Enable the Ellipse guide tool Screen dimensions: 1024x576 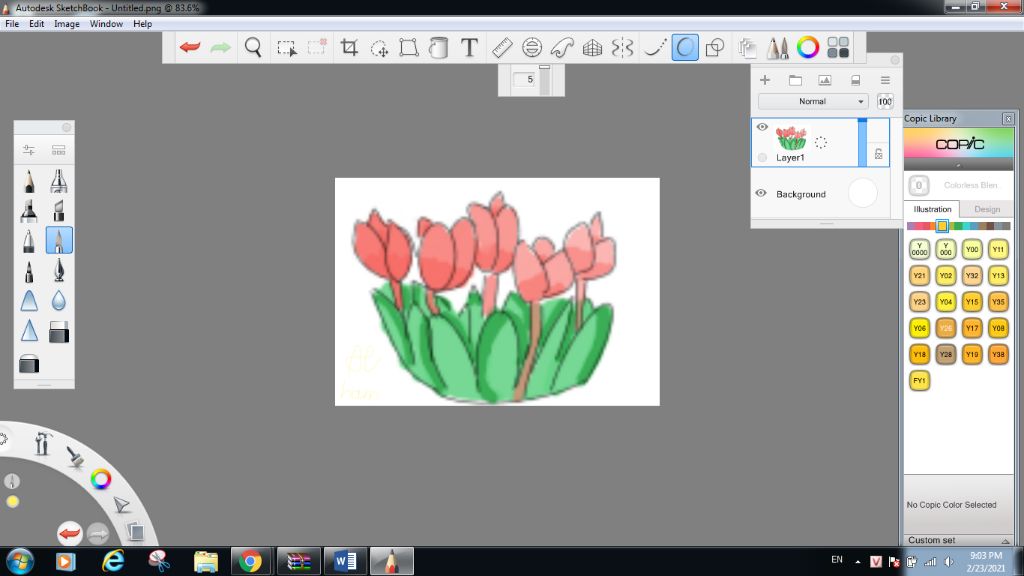click(532, 47)
